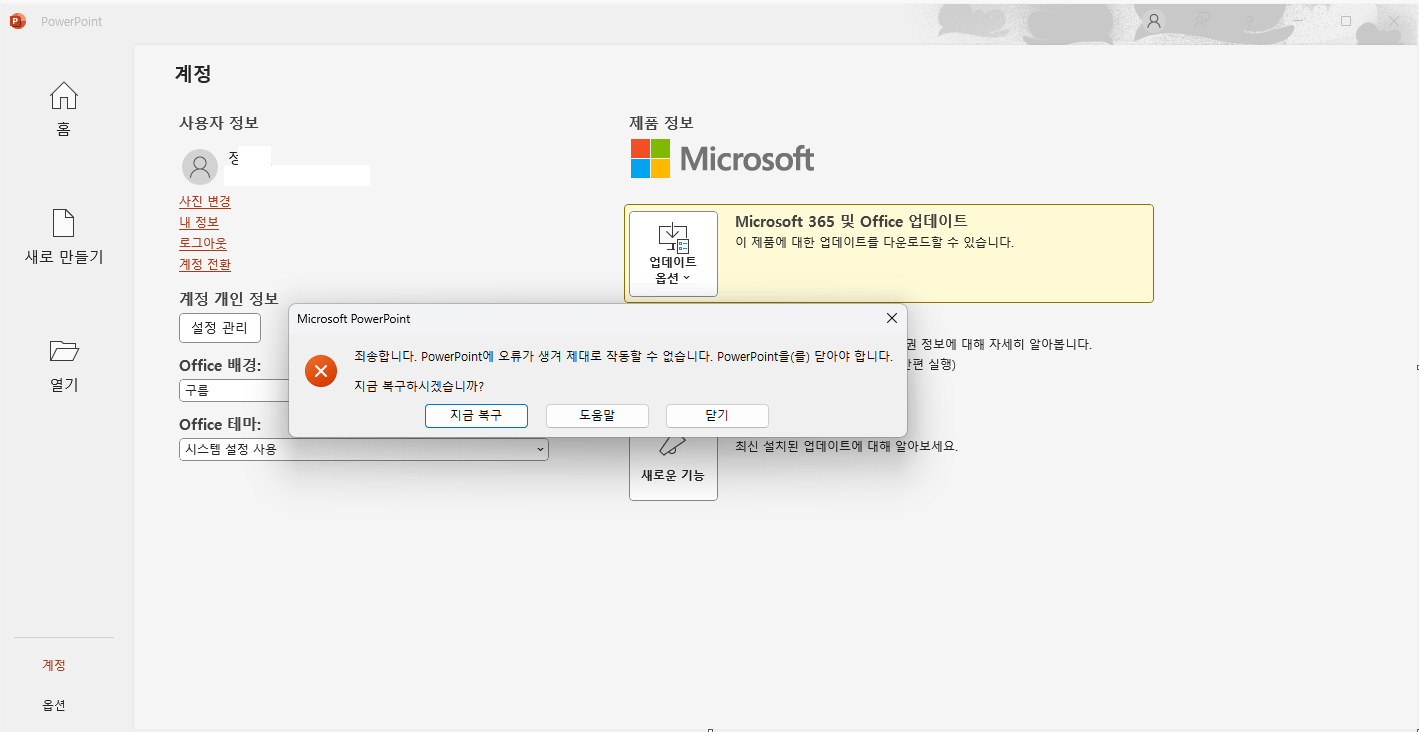The width and height of the screenshot is (1419, 732).
Task: Click the PowerPoint logo in the title bar
Action: pyautogui.click(x=17, y=21)
